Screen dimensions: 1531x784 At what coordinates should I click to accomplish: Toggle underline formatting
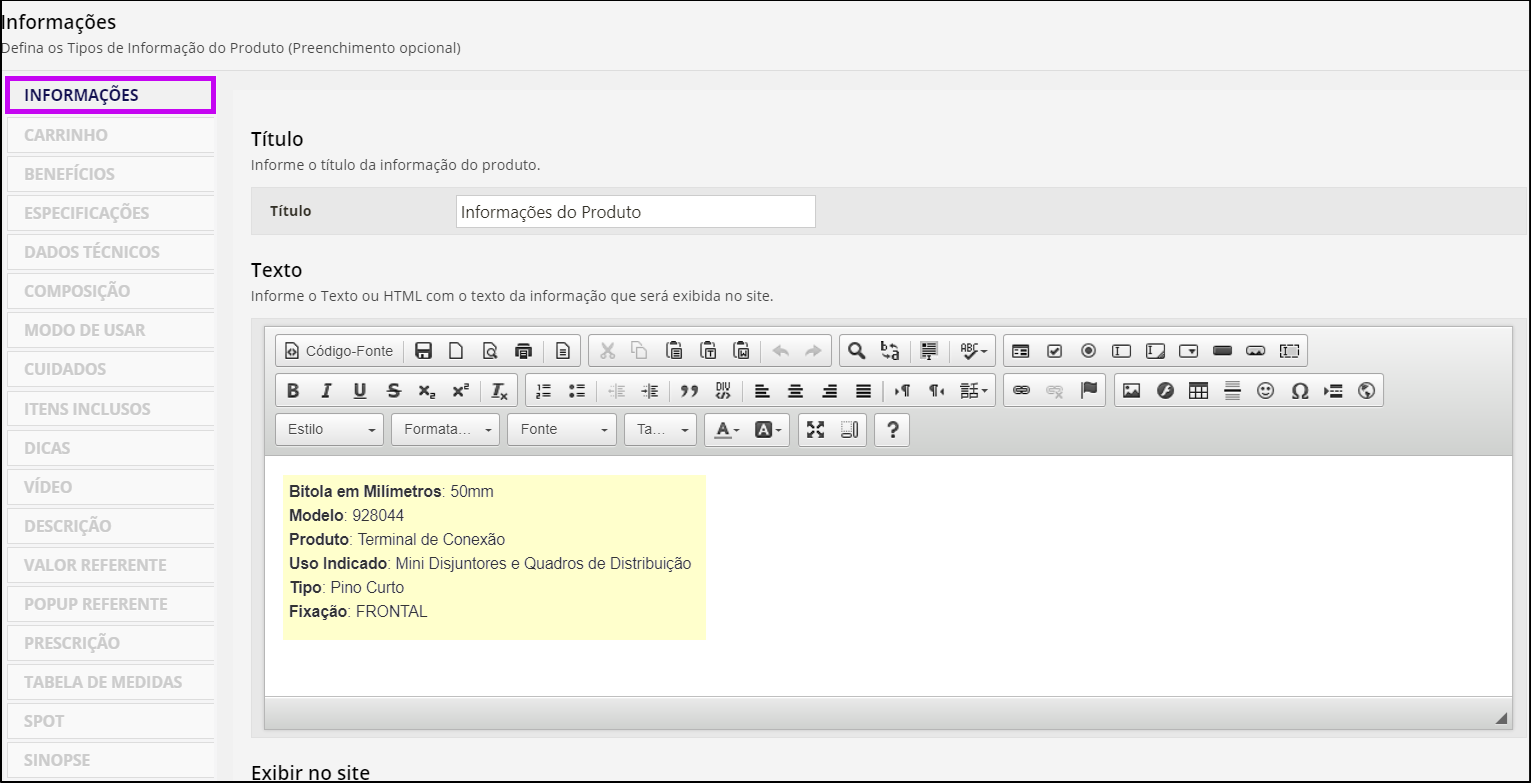pos(360,391)
